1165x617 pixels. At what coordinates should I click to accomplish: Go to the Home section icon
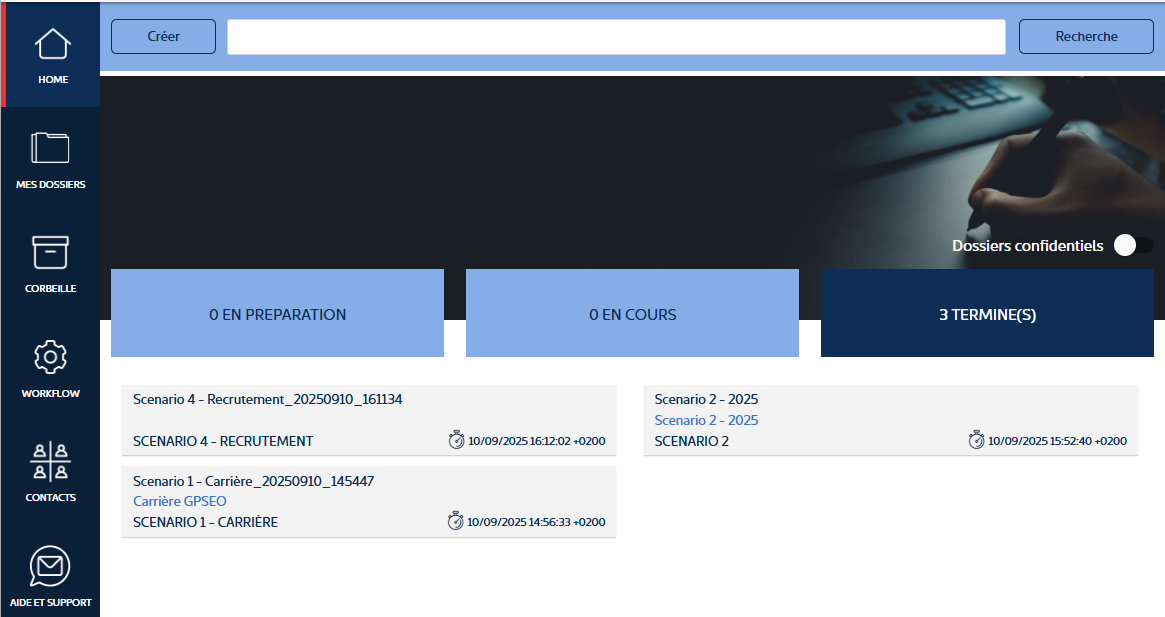[52, 44]
